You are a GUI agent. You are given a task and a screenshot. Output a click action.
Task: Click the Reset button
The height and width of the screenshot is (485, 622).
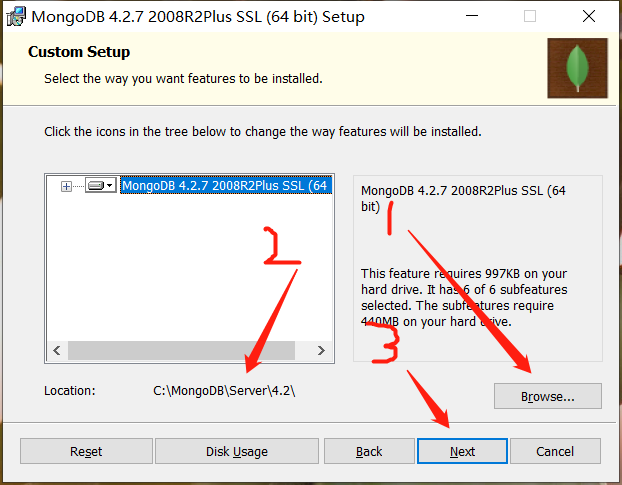pos(86,451)
